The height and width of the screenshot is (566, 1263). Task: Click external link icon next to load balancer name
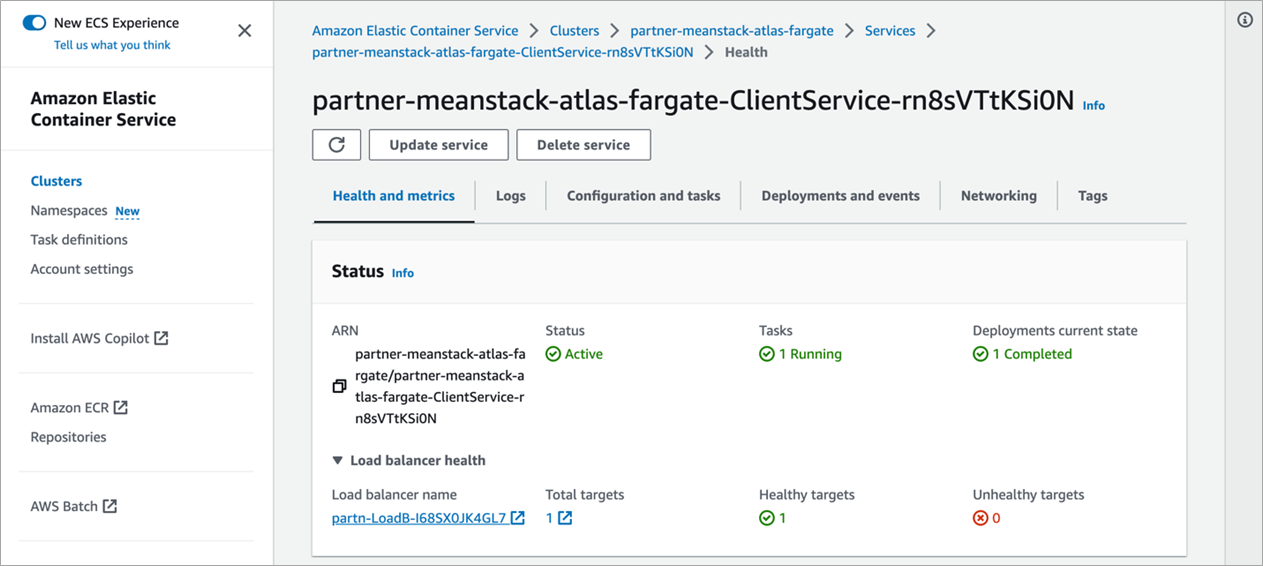click(518, 518)
